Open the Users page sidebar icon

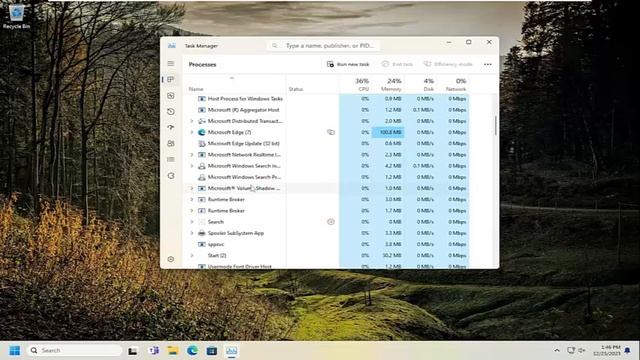(x=171, y=144)
